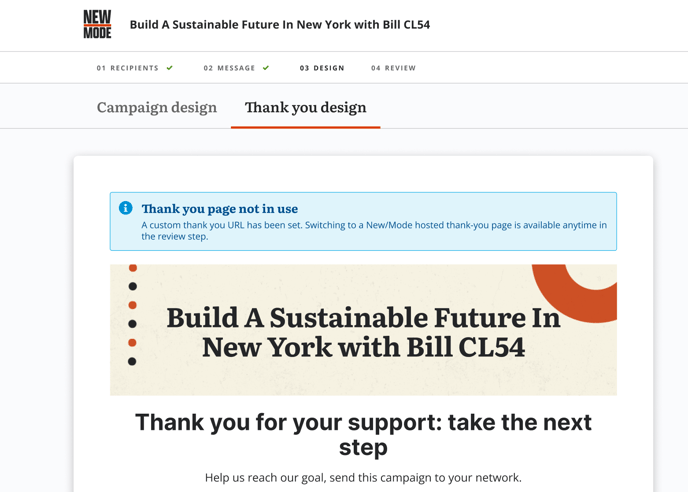
Task: Click the 'Help us reach our goal' text
Action: [x=363, y=478]
